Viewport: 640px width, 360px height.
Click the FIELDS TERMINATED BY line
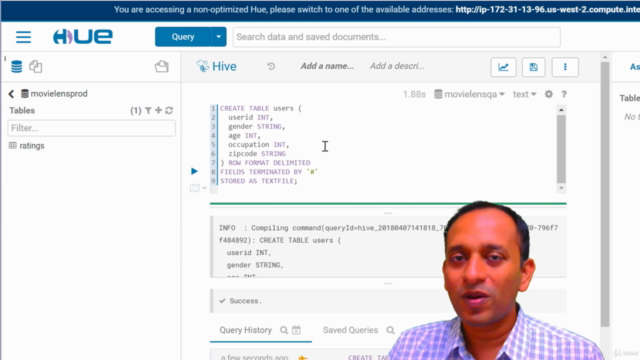tap(269, 172)
